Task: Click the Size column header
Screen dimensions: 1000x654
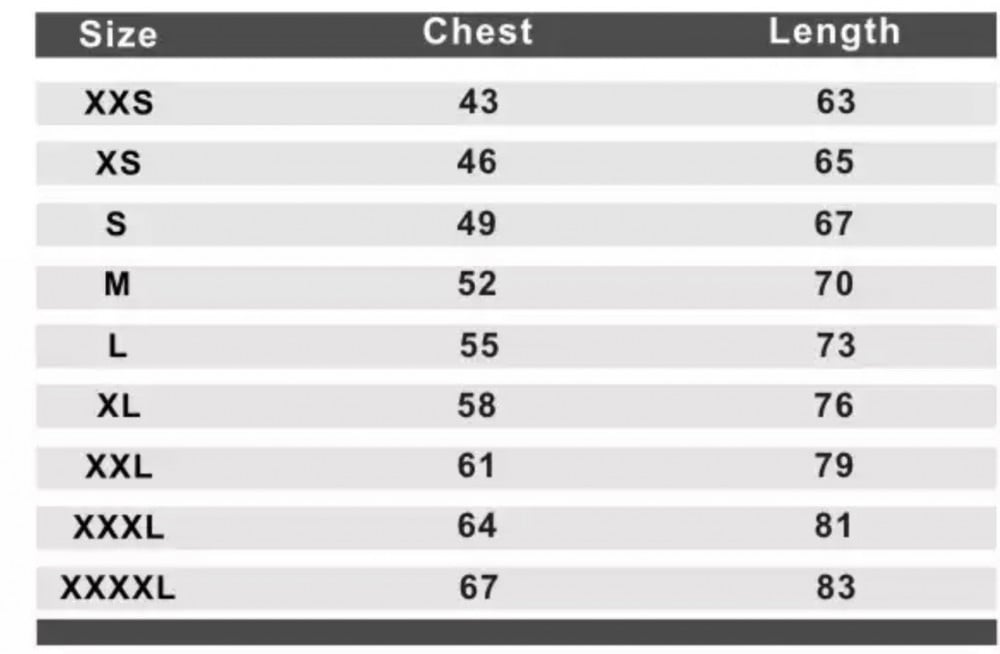Action: (x=118, y=35)
